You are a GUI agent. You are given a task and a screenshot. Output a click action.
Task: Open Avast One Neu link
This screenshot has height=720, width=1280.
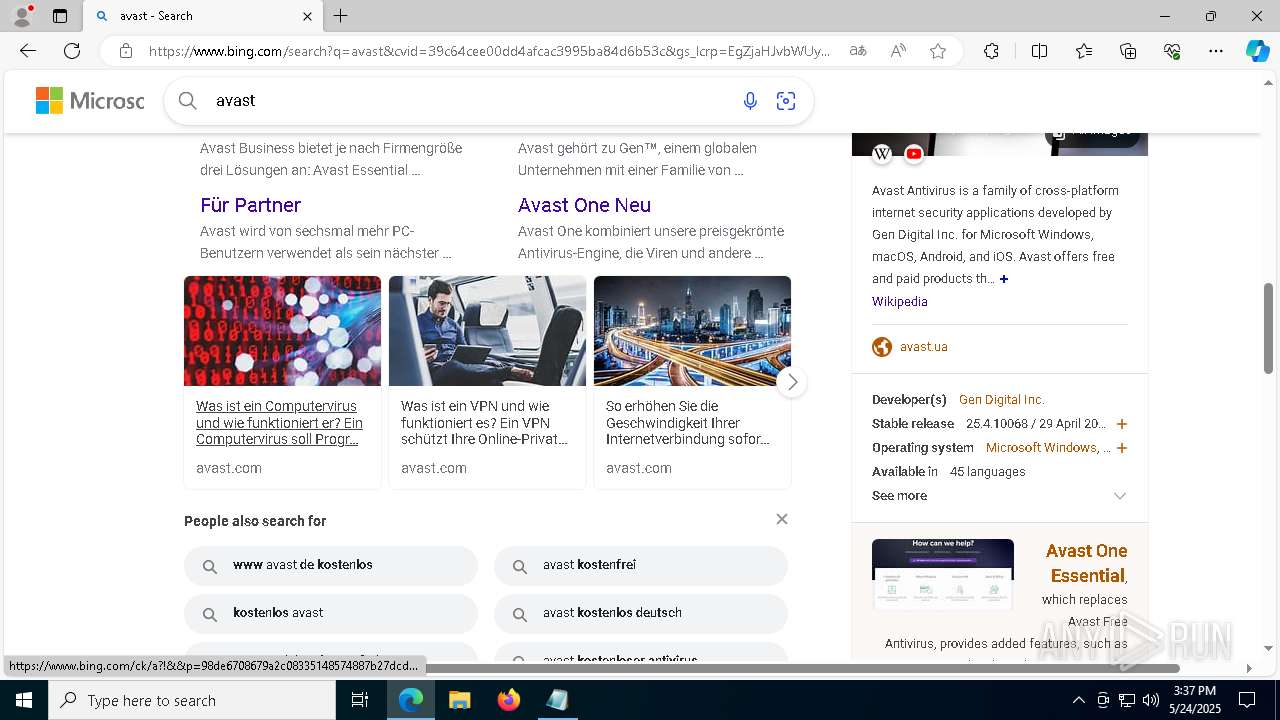click(584, 205)
